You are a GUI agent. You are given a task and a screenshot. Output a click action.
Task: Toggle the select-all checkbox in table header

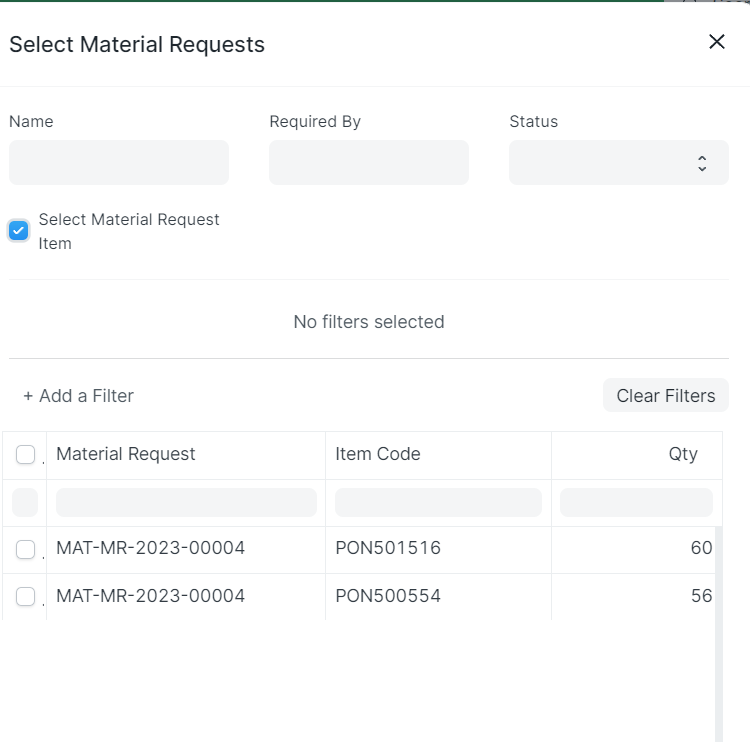coord(26,455)
